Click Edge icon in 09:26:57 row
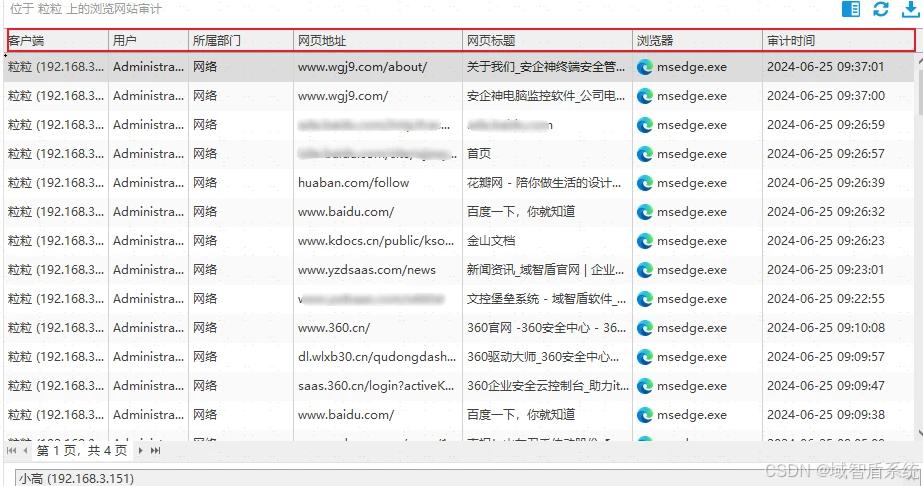Image resolution: width=923 pixels, height=486 pixels. (x=645, y=154)
